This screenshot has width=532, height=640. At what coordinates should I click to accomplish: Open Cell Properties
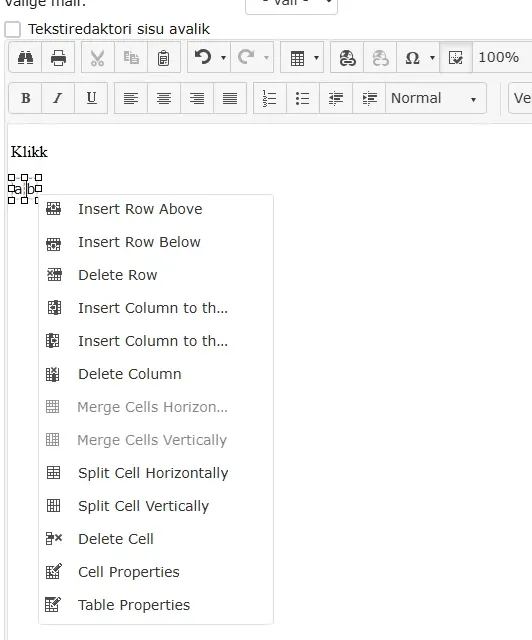[x=156, y=572]
